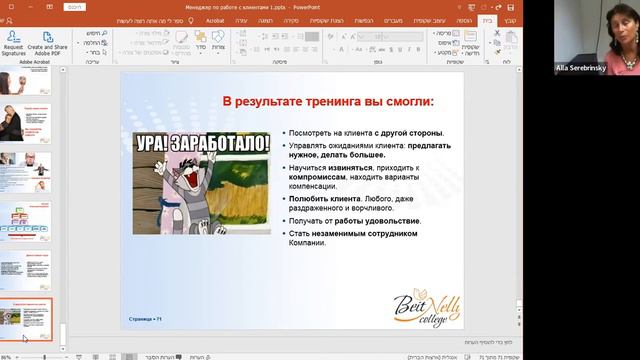This screenshot has width=640, height=360.
Task: Expand the Font Color dropdown arrow
Action: click(x=334, y=49)
